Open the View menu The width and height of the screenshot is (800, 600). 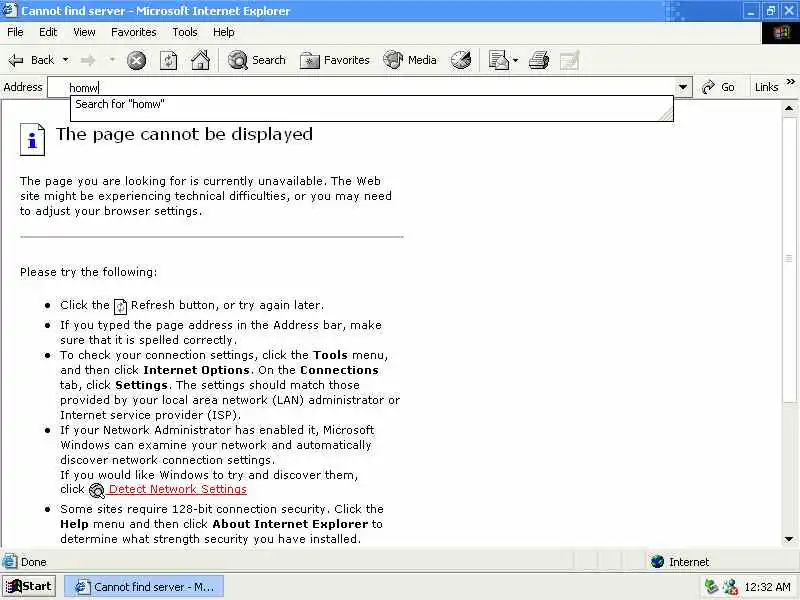(x=84, y=32)
